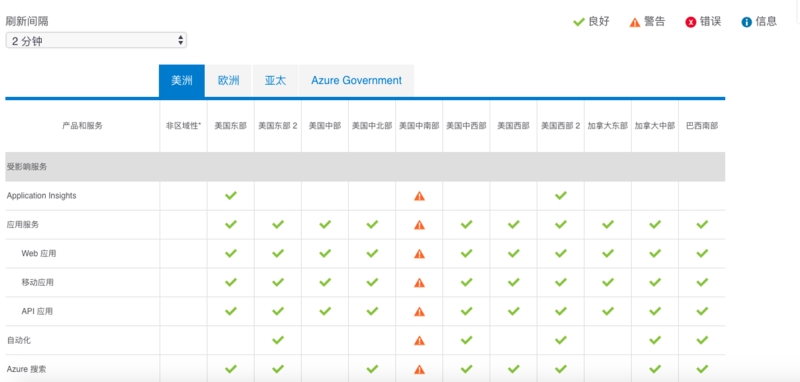Switch to the 美洲 region tab
The image size is (800, 382).
(182, 81)
